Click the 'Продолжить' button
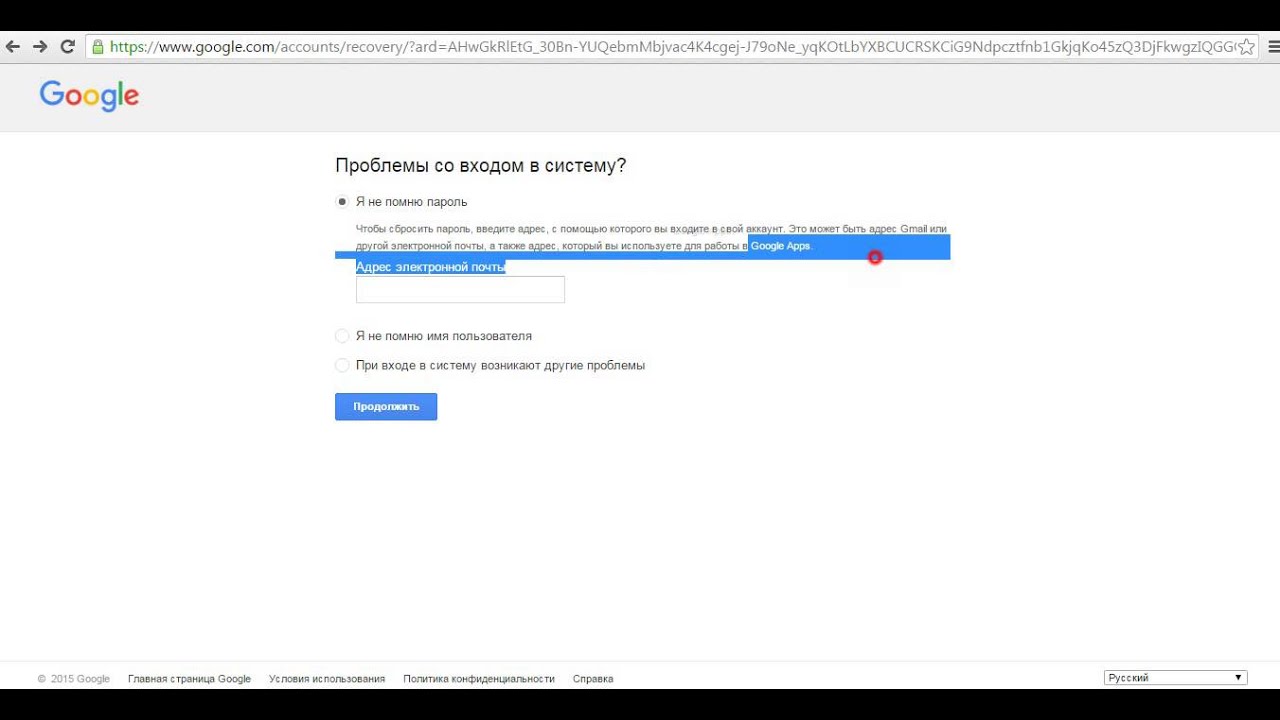Image resolution: width=1280 pixels, height=720 pixels. click(x=386, y=407)
